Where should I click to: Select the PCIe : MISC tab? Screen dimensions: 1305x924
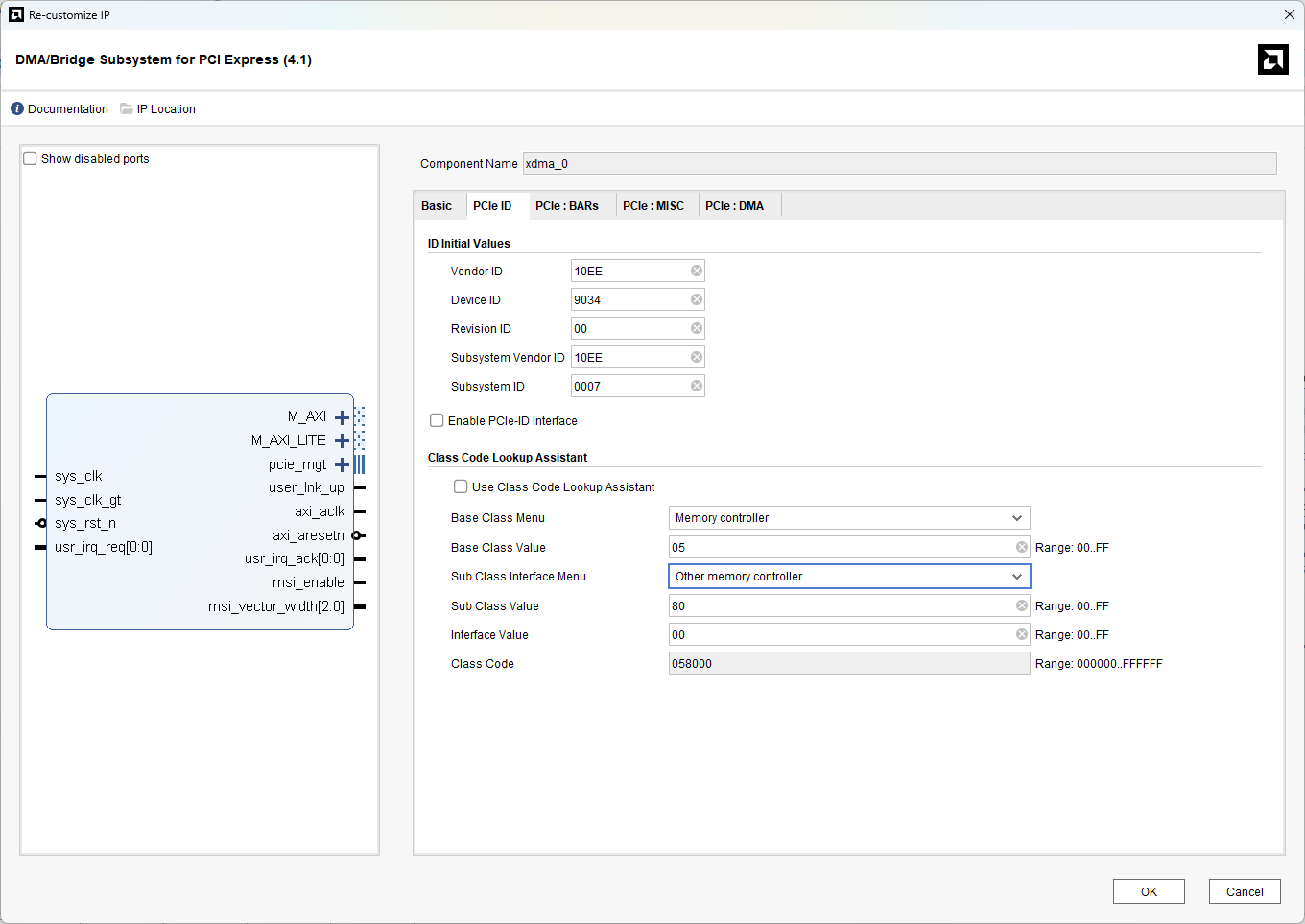tap(652, 206)
